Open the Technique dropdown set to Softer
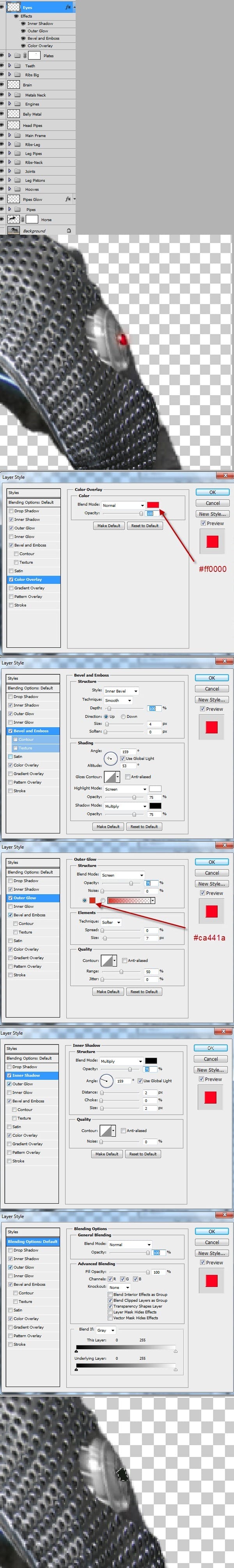The height and width of the screenshot is (1568, 234). [x=112, y=922]
